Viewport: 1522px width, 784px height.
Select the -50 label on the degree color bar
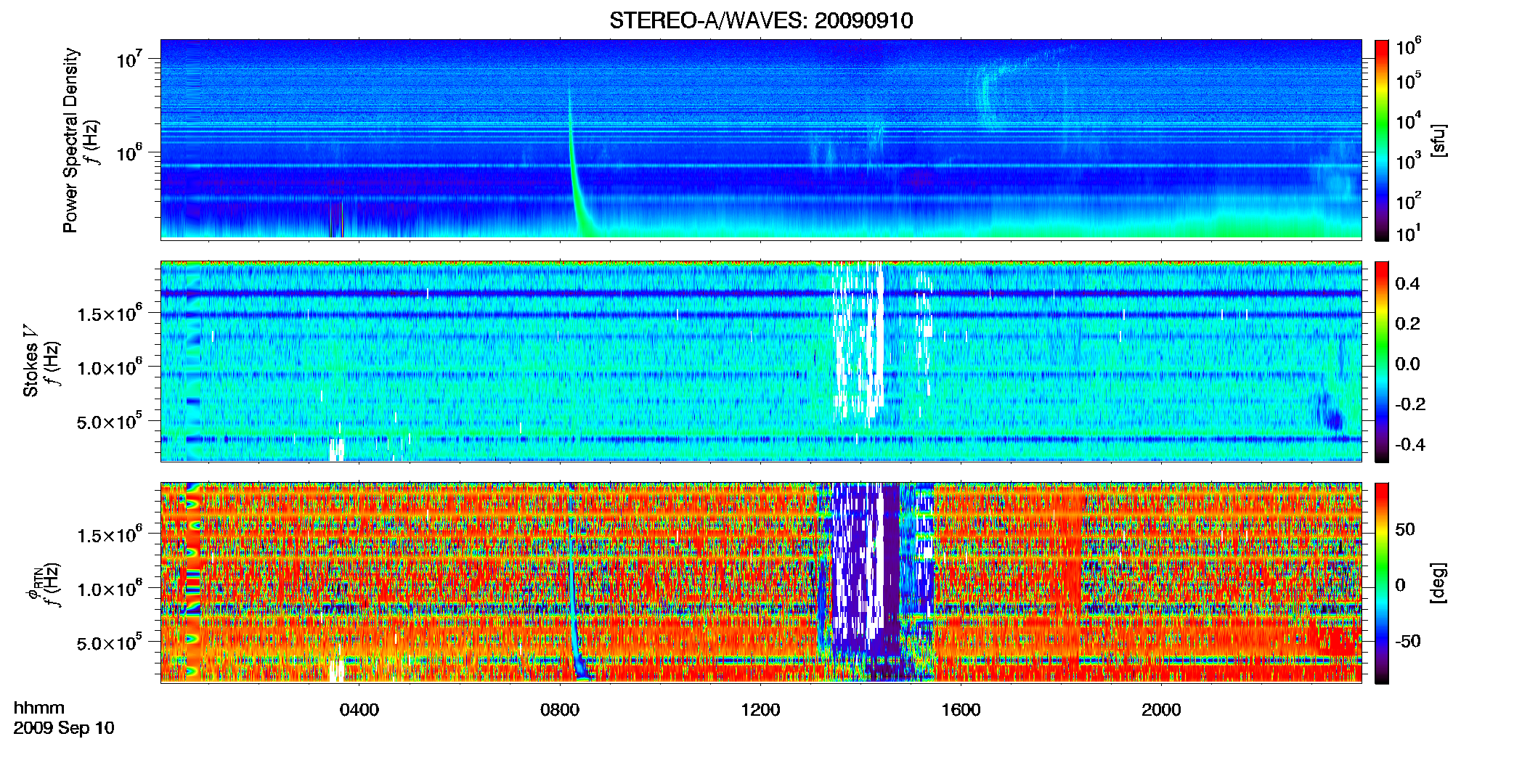coord(1408,641)
